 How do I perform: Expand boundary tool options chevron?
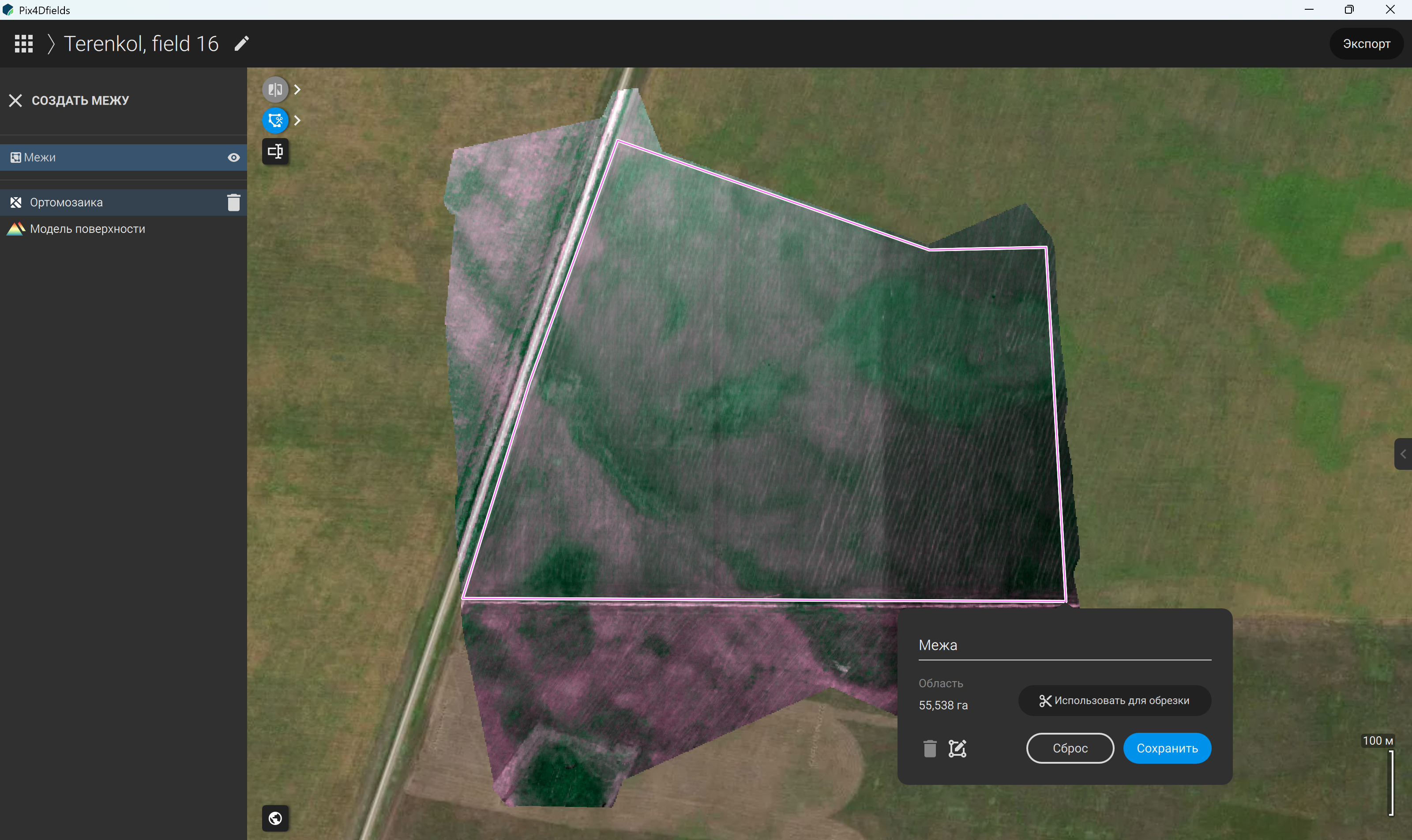pyautogui.click(x=297, y=120)
